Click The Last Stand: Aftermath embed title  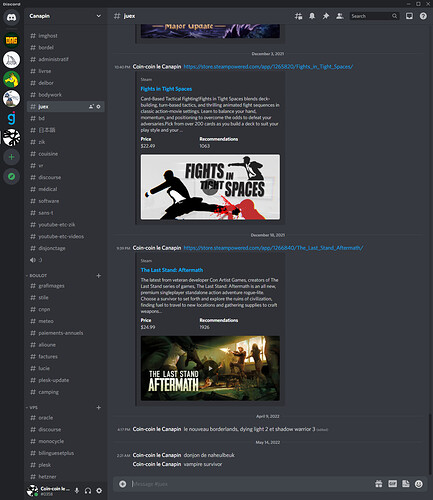[x=172, y=270]
